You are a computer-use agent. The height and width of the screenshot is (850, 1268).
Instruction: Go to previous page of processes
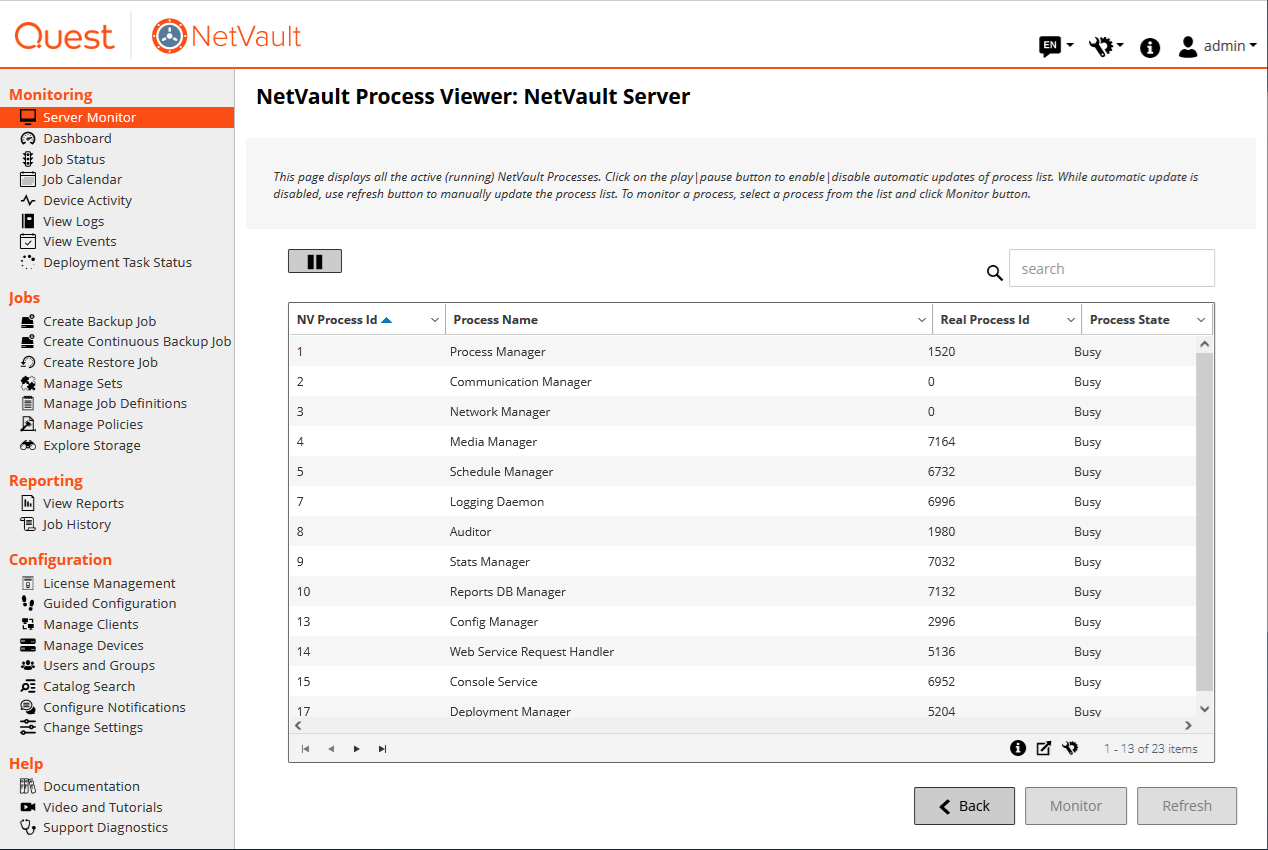coord(331,748)
